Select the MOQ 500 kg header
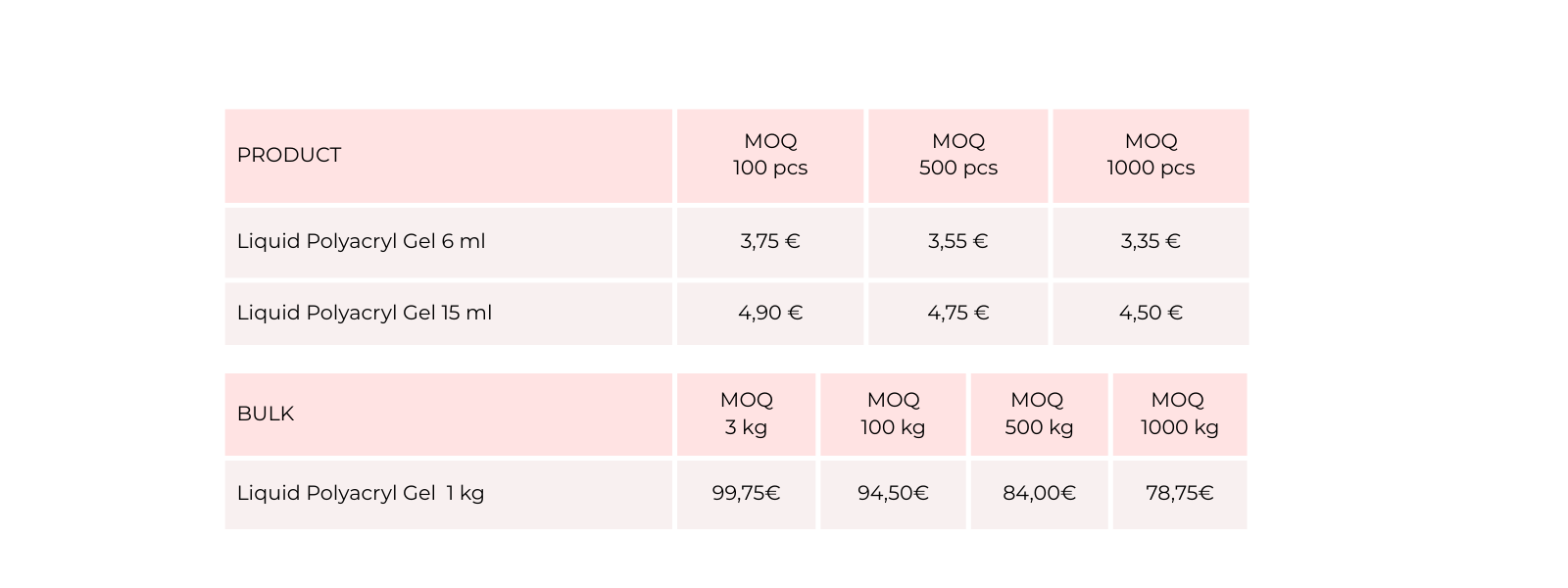 pos(1039,414)
